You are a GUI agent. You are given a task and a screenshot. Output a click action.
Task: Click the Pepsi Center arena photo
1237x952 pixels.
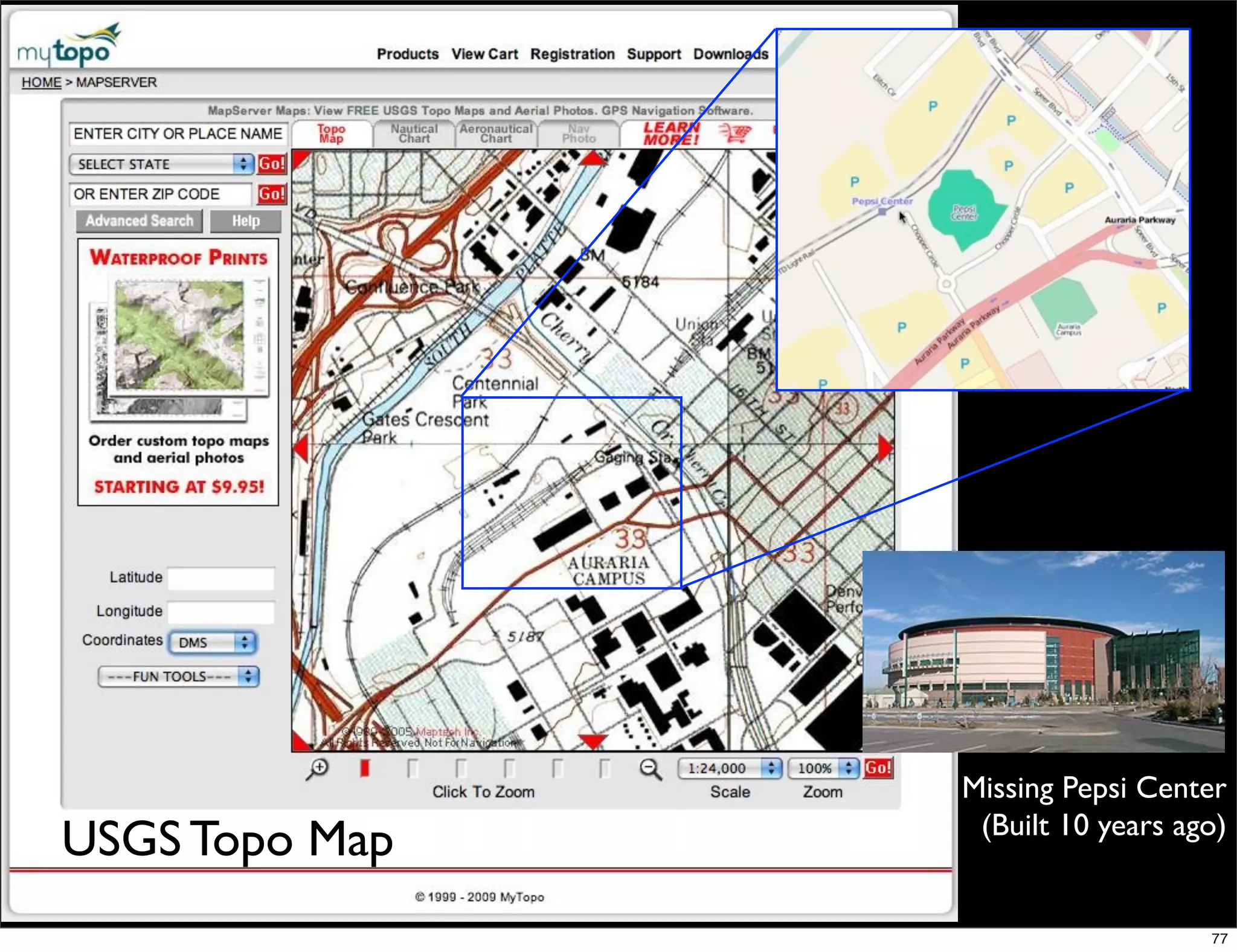1043,651
